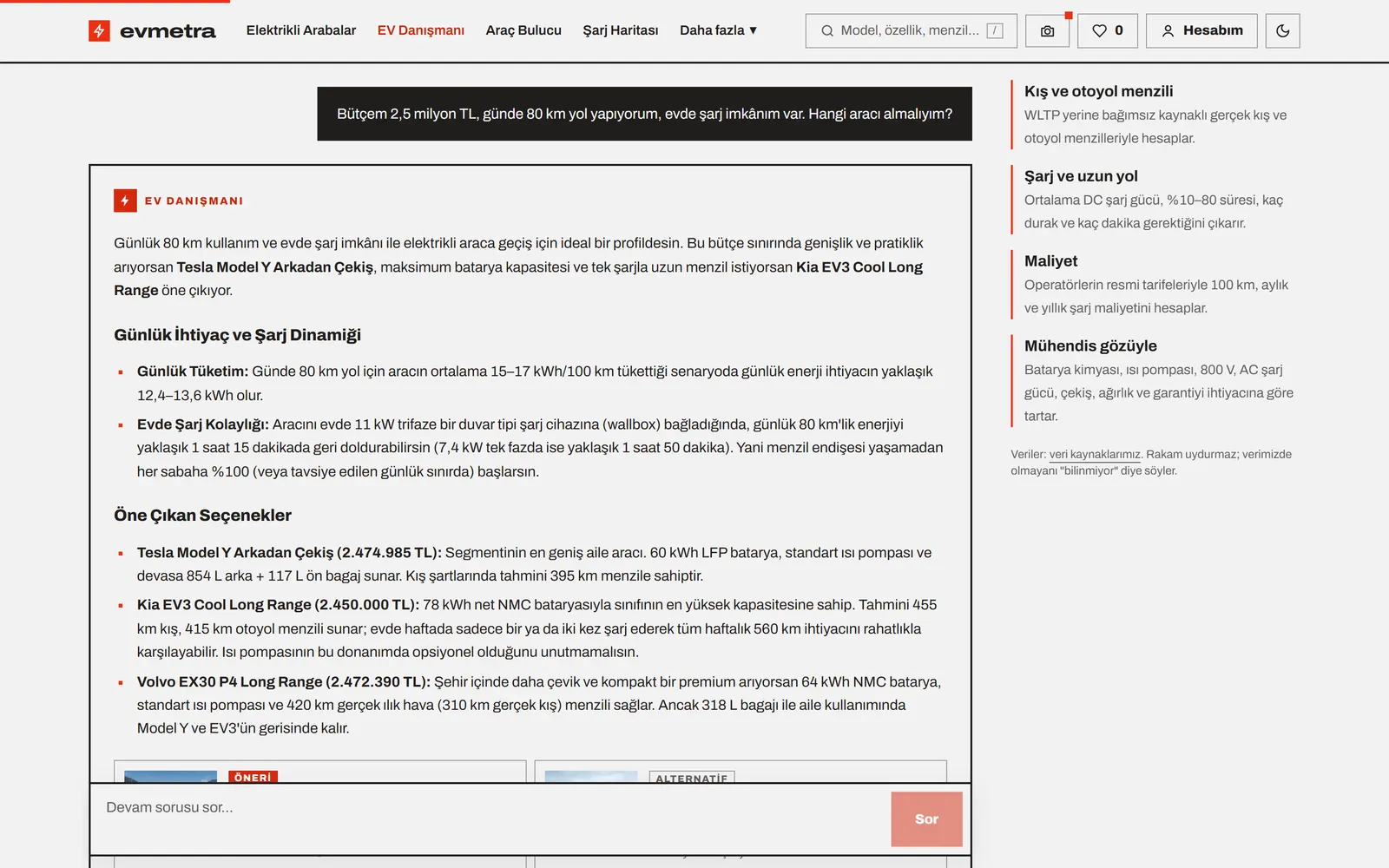Open the Hesabım account button
The width and height of the screenshot is (1389, 868).
(x=1201, y=31)
